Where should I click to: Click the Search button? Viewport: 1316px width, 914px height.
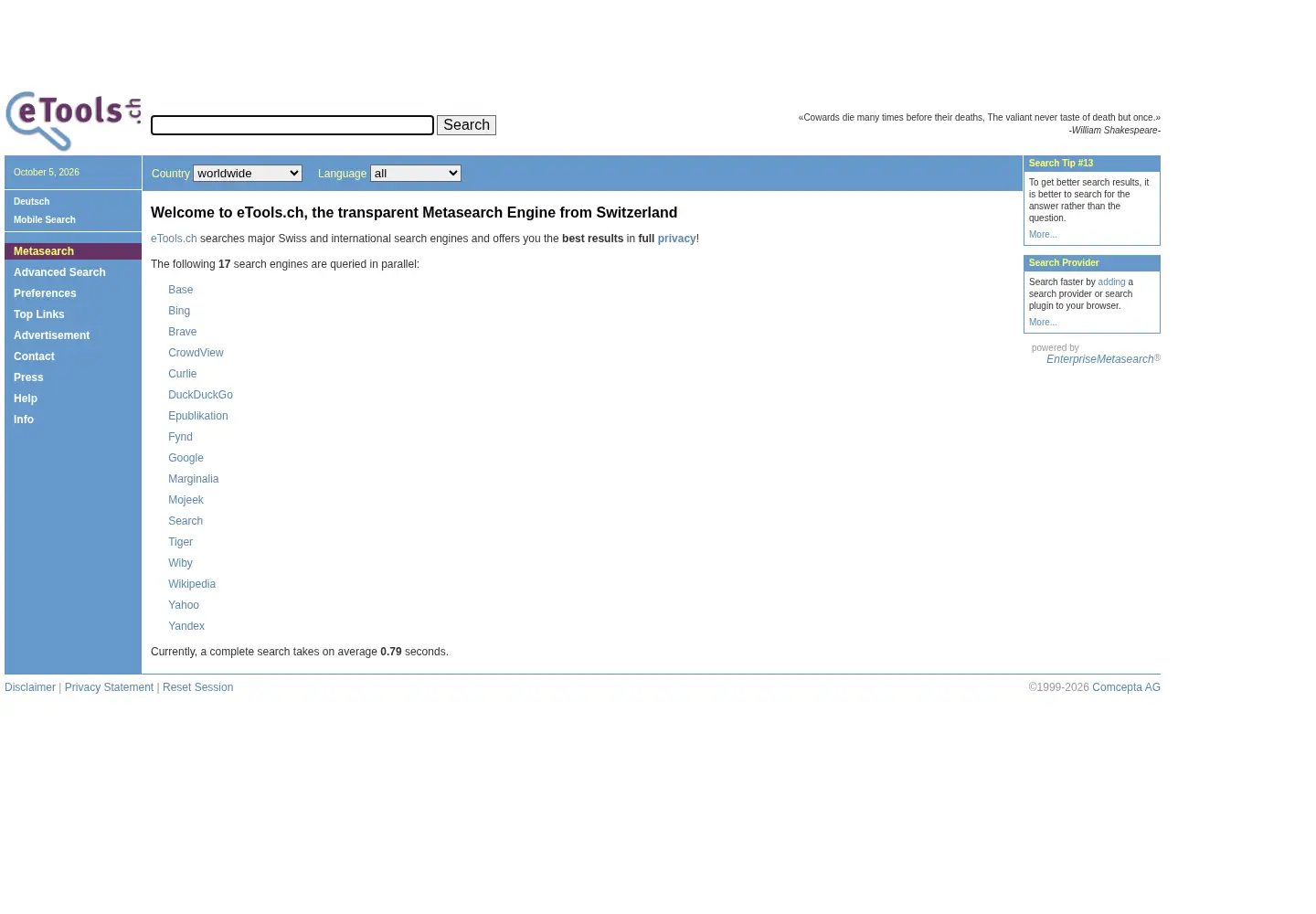coord(466,125)
